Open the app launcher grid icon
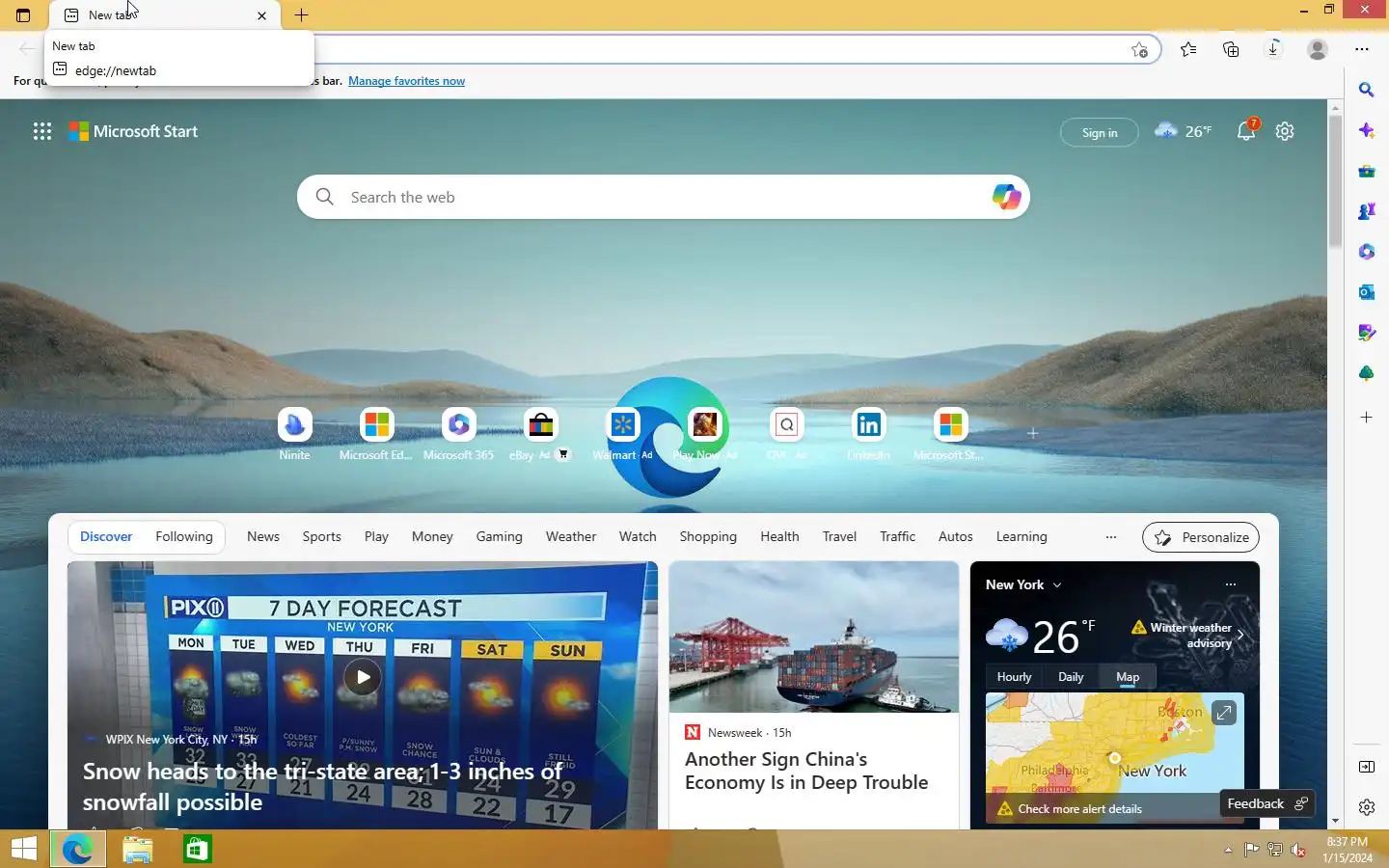 (x=42, y=131)
